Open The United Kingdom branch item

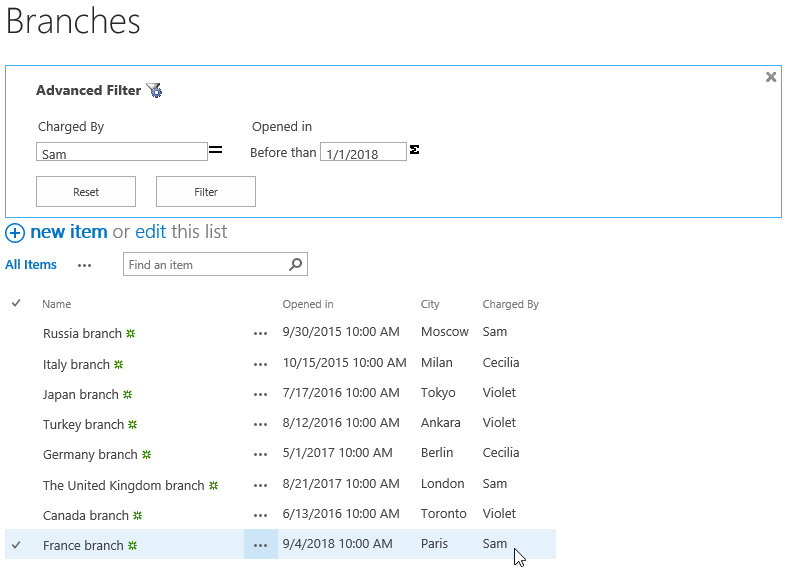coord(123,485)
